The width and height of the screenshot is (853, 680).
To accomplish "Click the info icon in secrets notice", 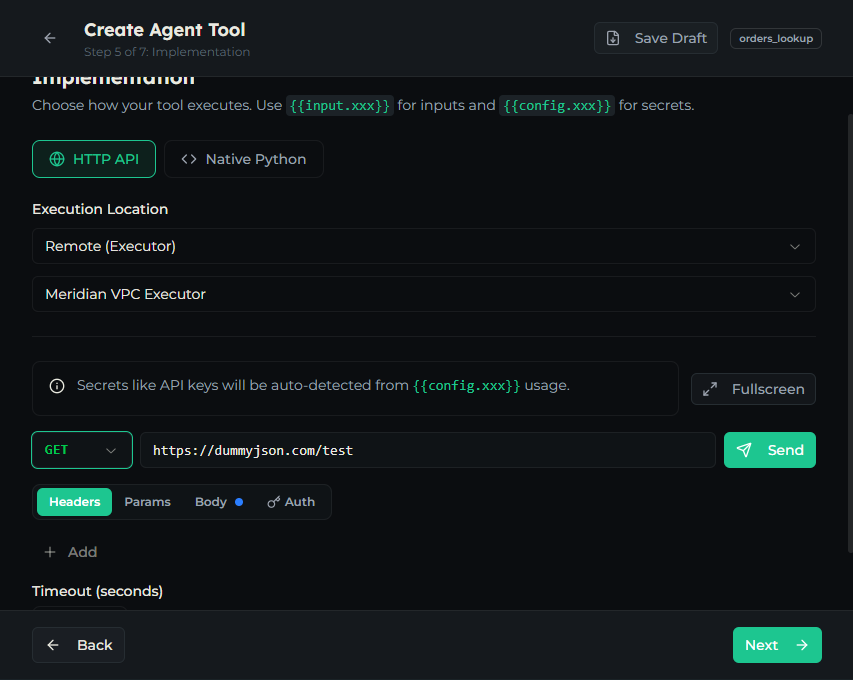I will tap(57, 386).
